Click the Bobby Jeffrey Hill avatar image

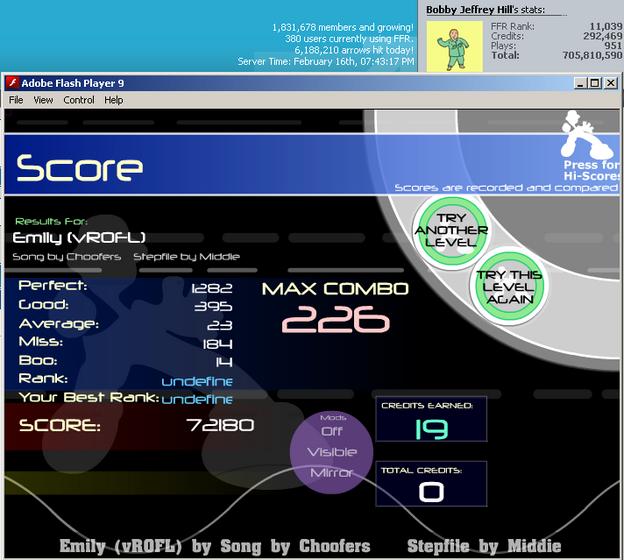tap(455, 46)
